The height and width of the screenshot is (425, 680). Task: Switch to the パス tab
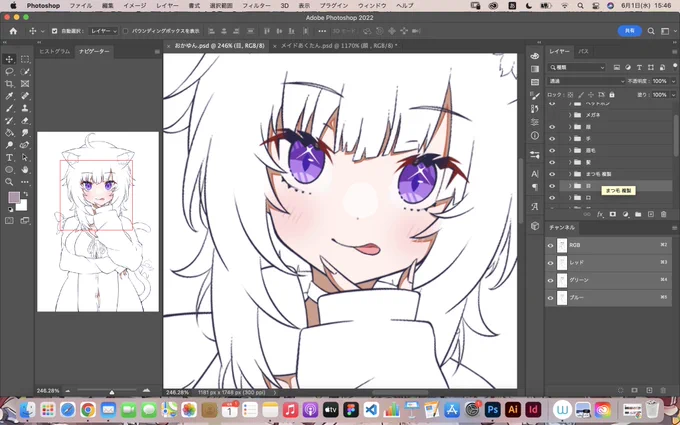(584, 51)
